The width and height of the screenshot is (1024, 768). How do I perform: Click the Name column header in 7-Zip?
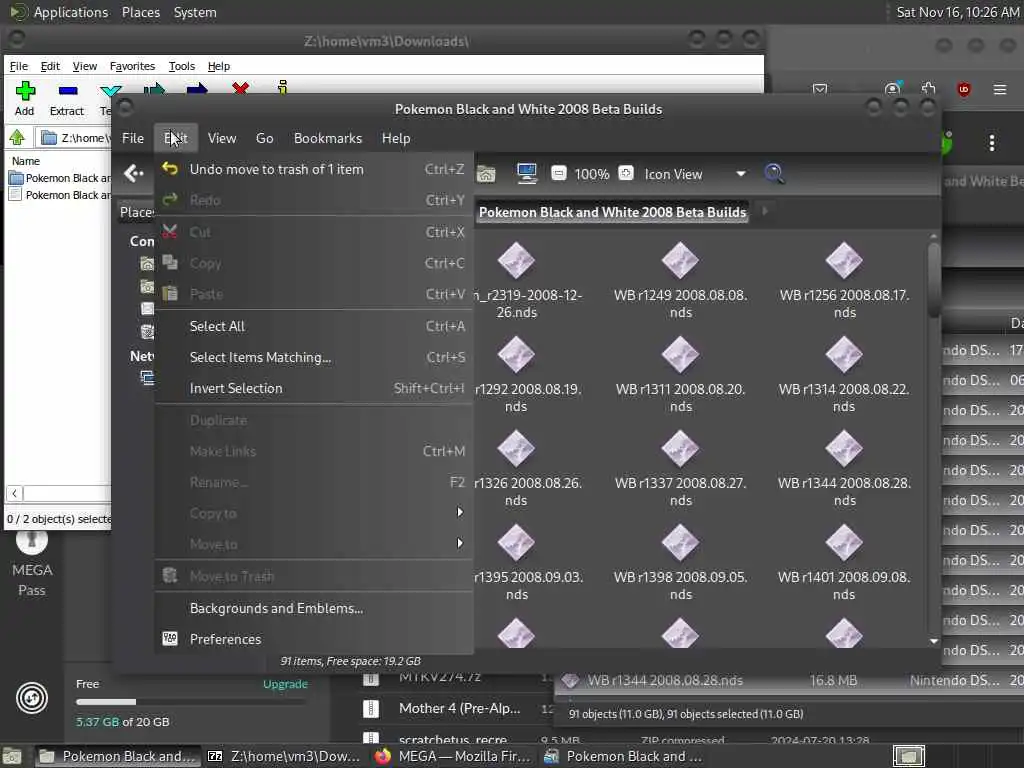[x=26, y=161]
